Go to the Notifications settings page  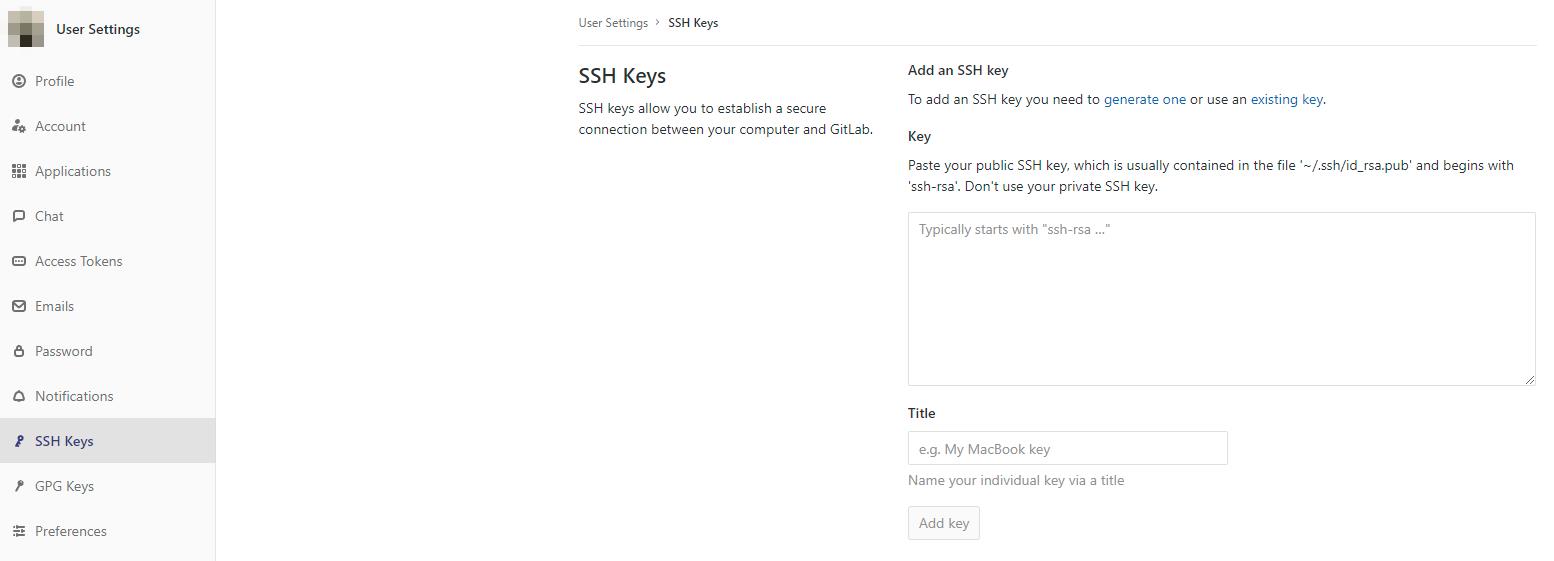[107, 396]
